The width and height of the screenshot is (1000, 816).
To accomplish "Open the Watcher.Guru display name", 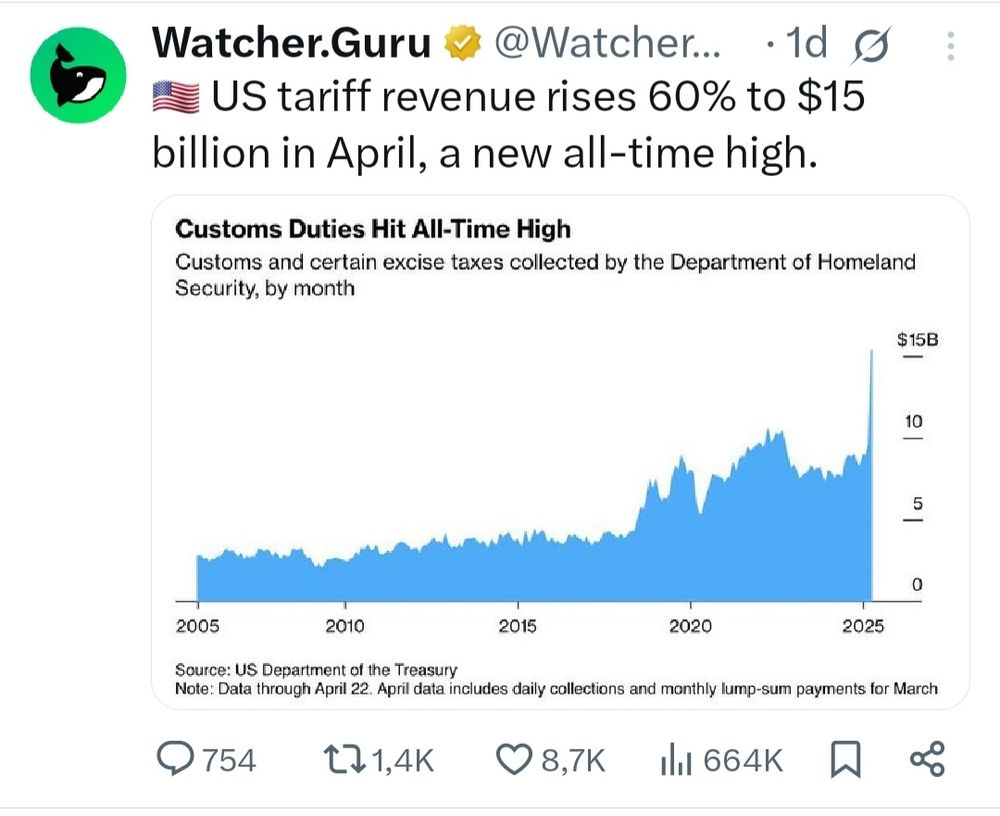I will point(291,43).
